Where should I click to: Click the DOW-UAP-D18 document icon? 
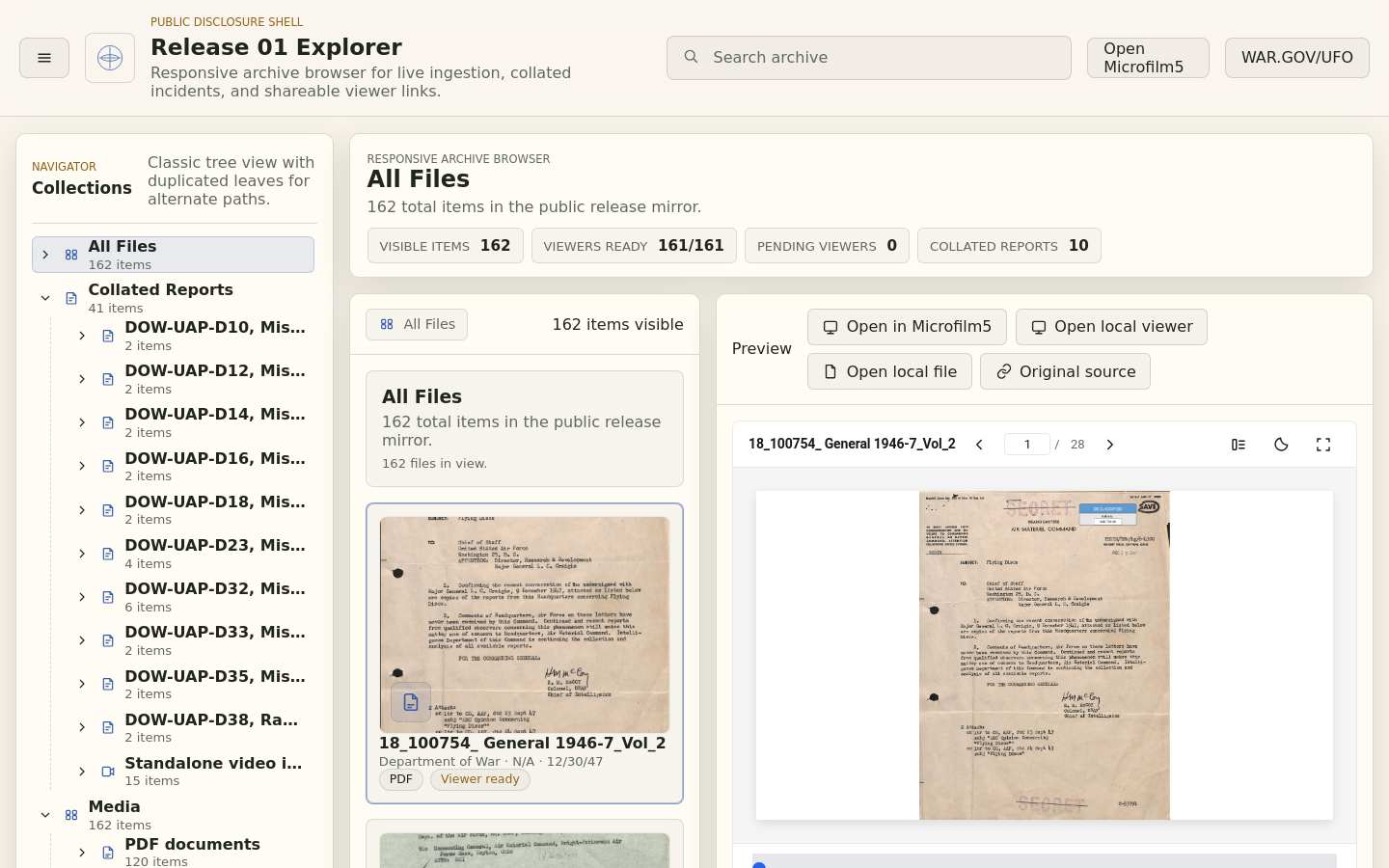[108, 510]
